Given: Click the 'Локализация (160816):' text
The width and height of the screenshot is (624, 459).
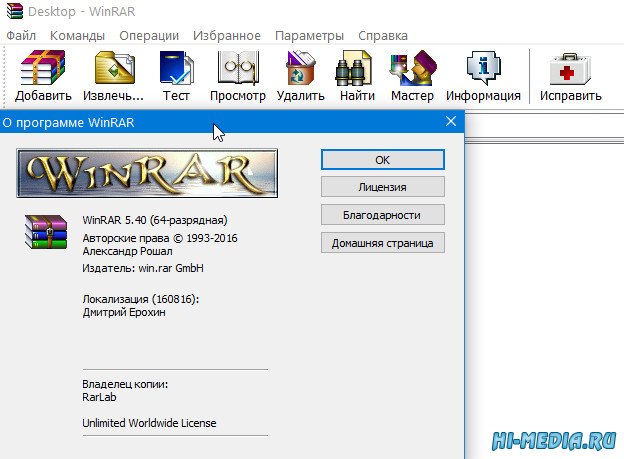Looking at the screenshot, I should (140, 299).
